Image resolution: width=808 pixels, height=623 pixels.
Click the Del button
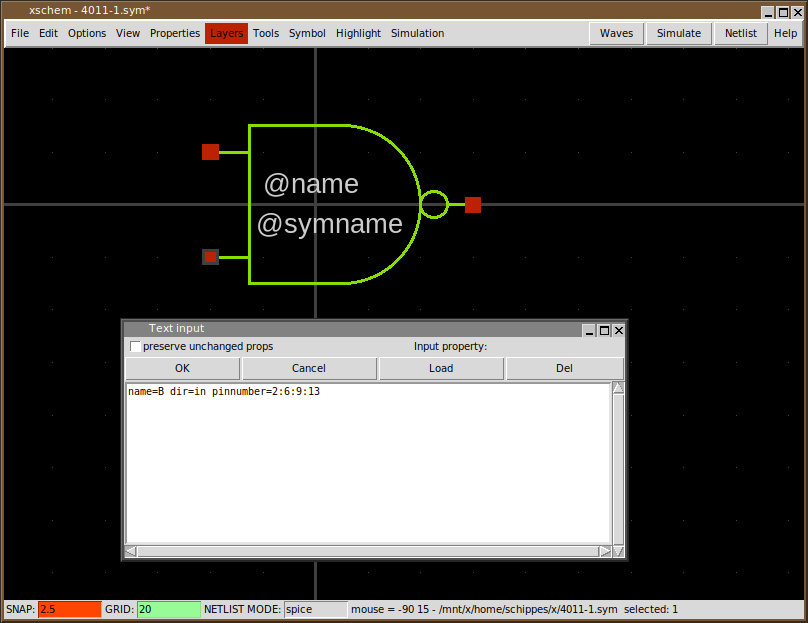(564, 368)
